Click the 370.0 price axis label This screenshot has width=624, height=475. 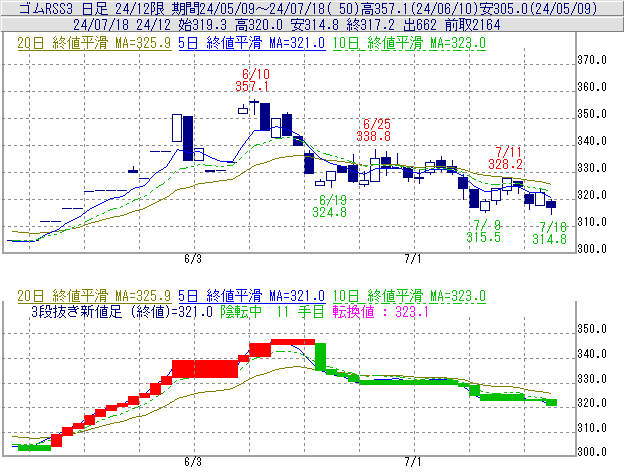pyautogui.click(x=592, y=60)
